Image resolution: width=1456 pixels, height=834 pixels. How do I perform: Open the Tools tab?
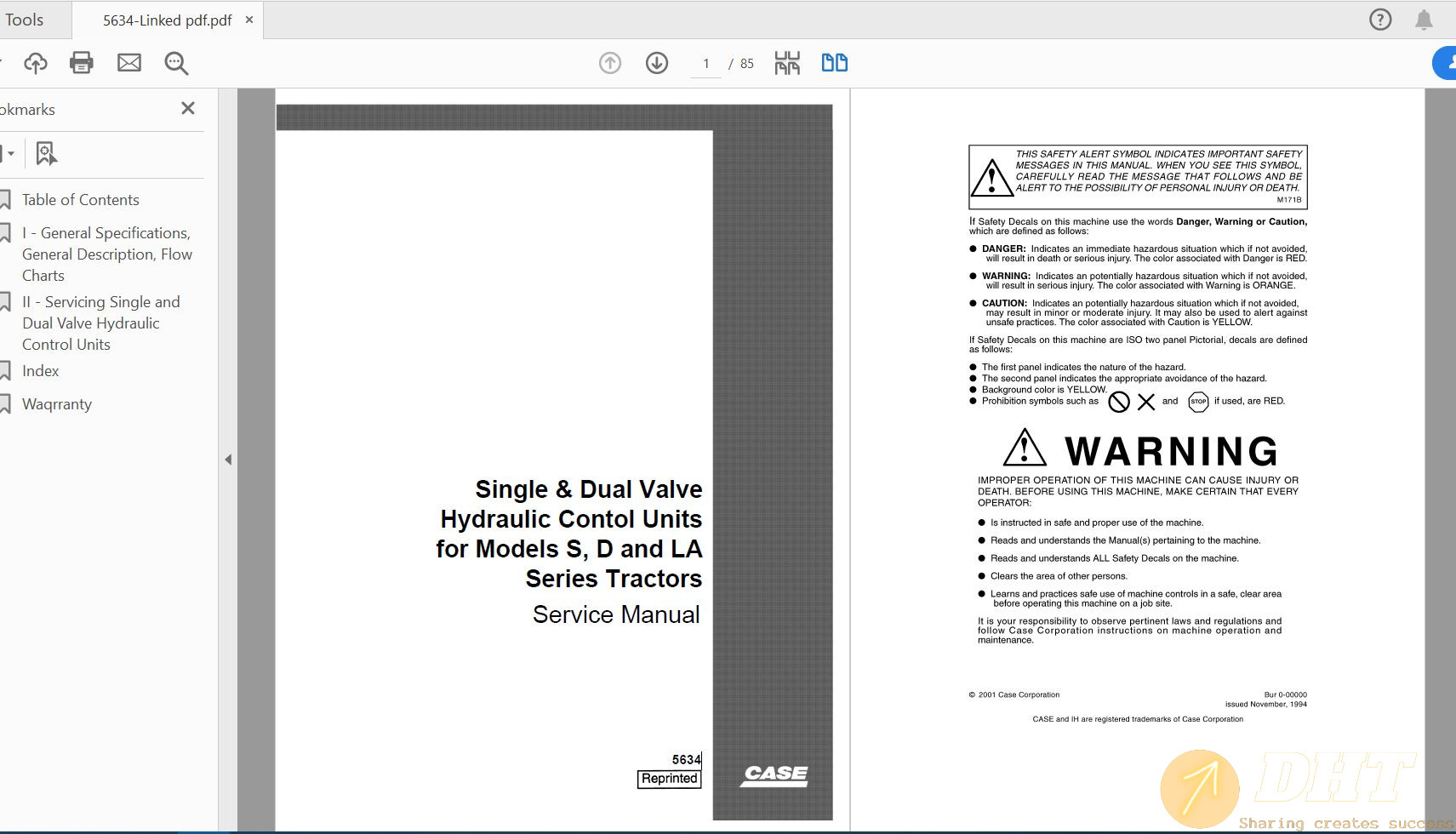(x=24, y=20)
